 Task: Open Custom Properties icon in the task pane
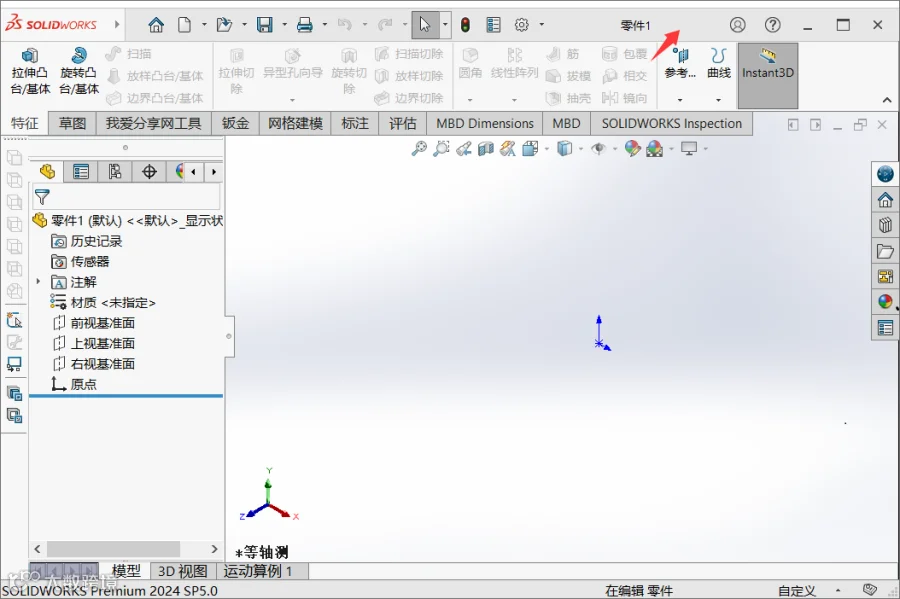pos(885,328)
